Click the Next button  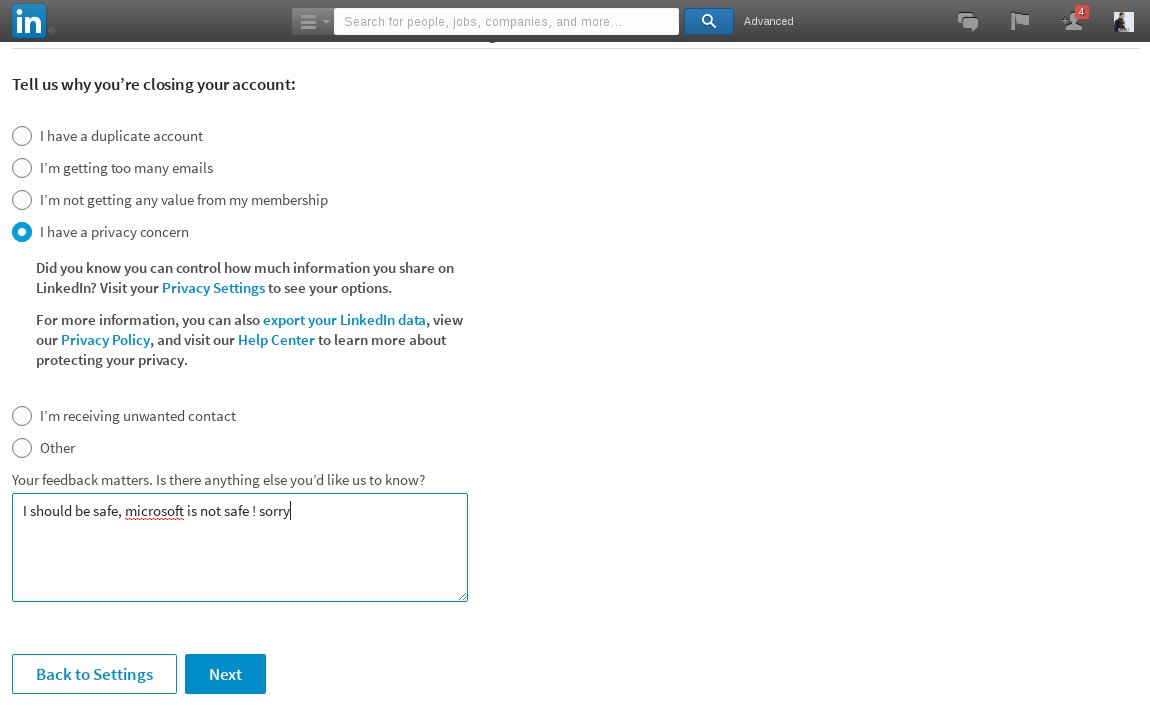point(225,674)
